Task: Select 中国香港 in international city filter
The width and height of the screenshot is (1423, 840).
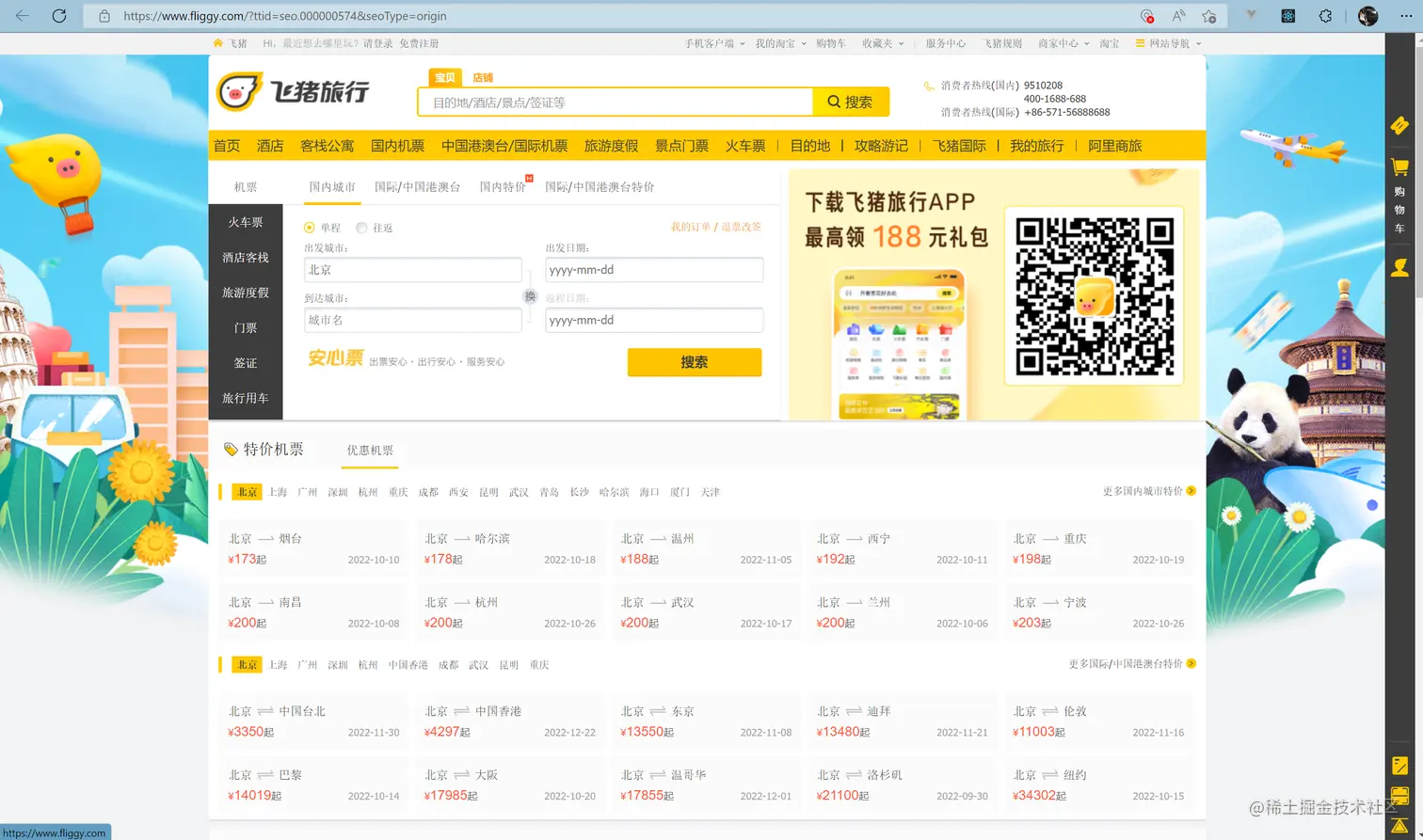Action: tap(408, 665)
